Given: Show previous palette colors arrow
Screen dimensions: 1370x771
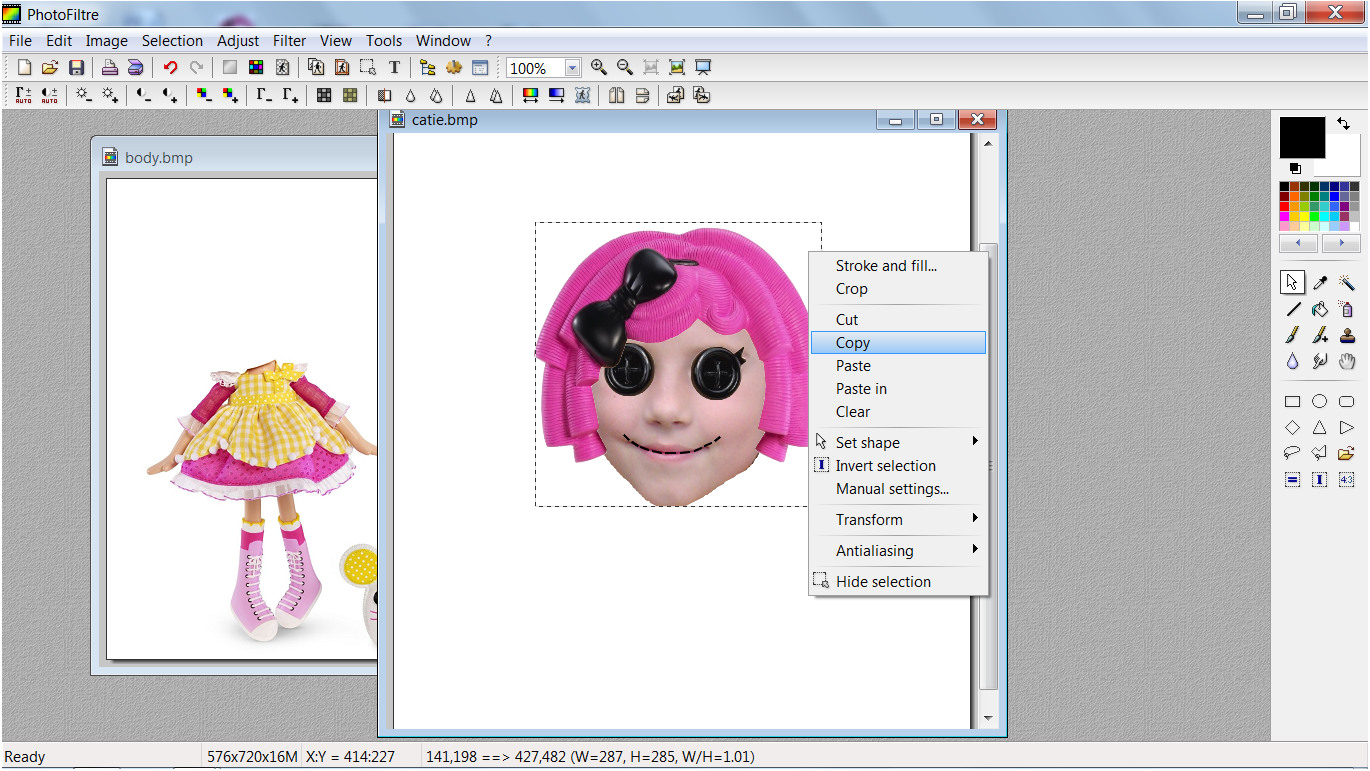Looking at the screenshot, I should (x=1298, y=244).
